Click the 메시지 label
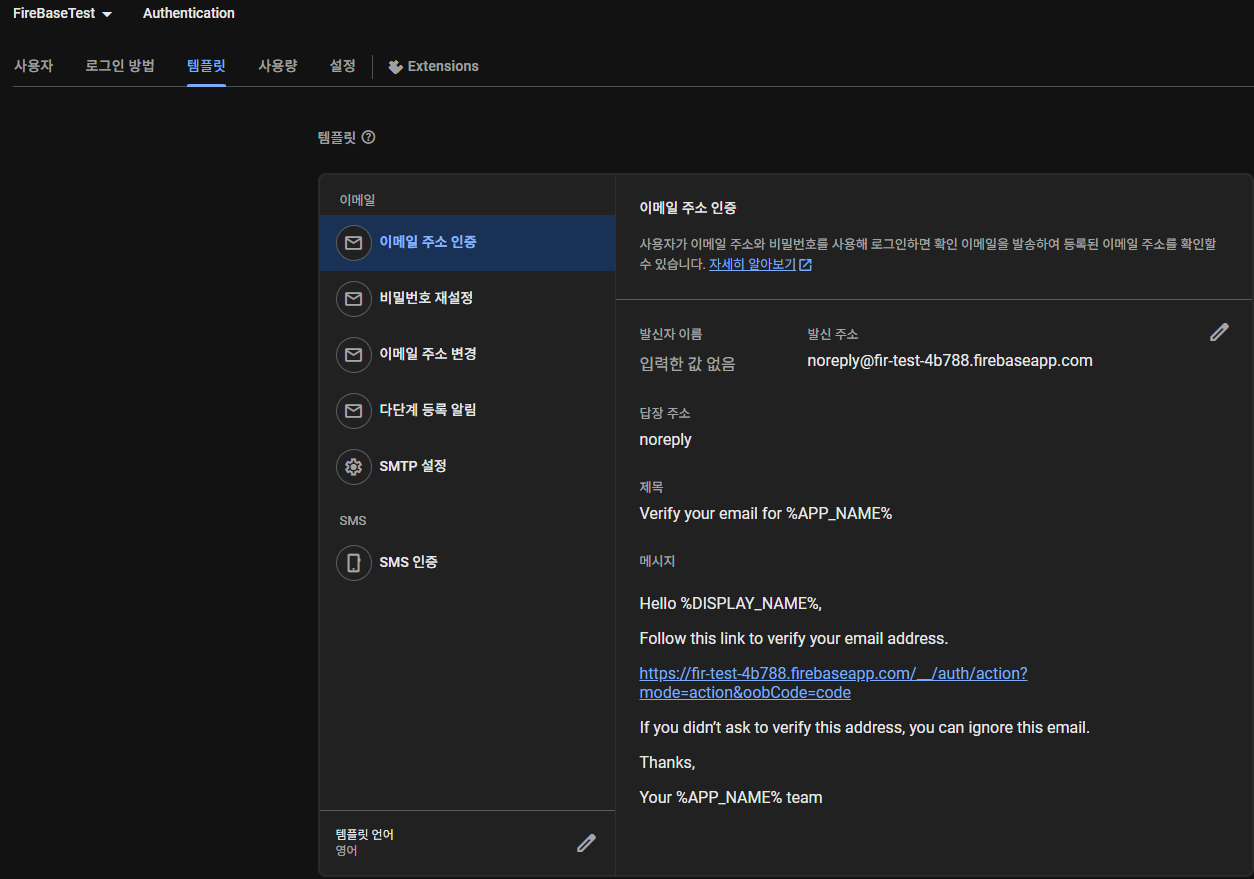The height and width of the screenshot is (879, 1254). tap(657, 562)
